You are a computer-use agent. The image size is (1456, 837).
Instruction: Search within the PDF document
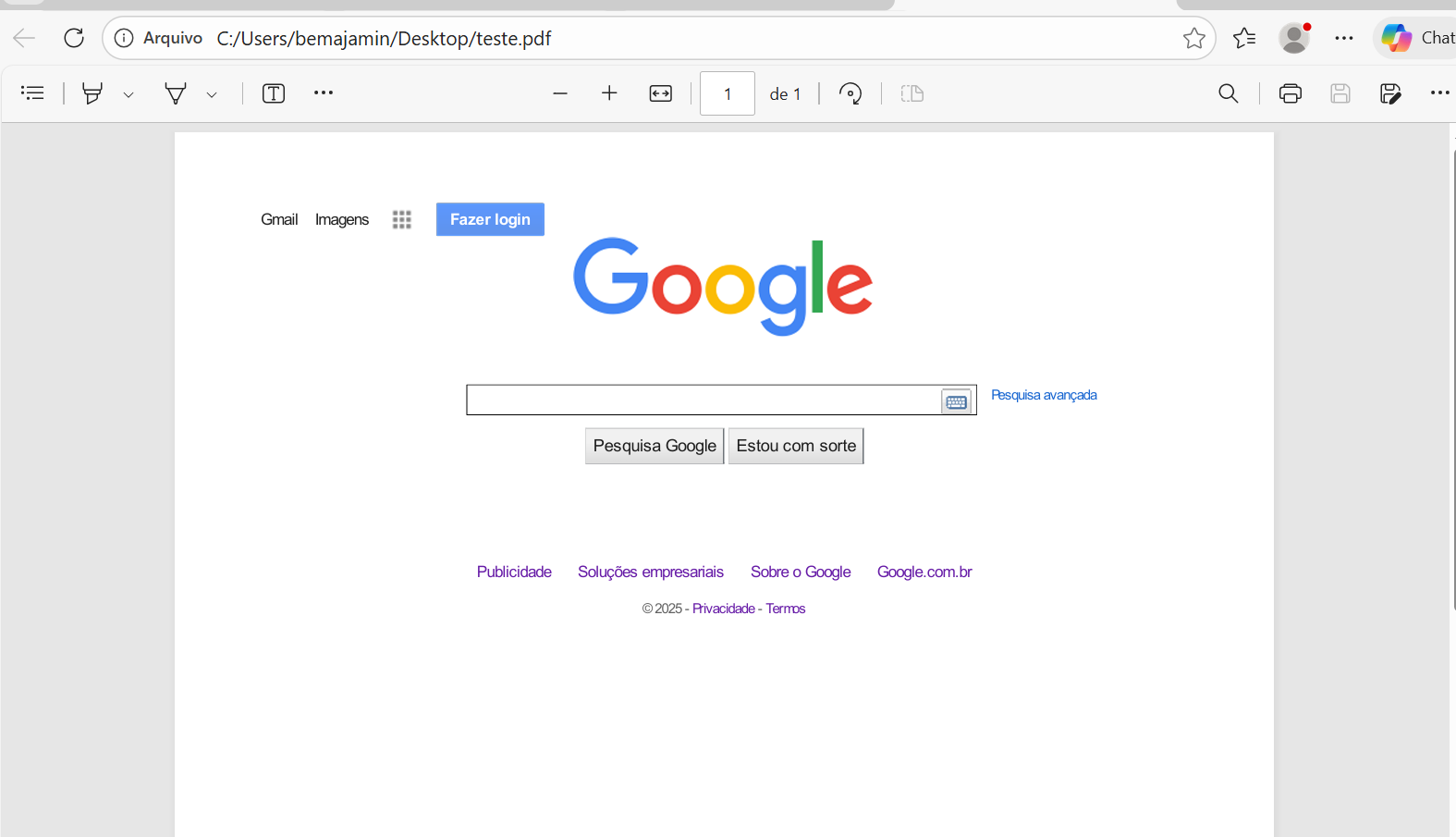[1229, 93]
